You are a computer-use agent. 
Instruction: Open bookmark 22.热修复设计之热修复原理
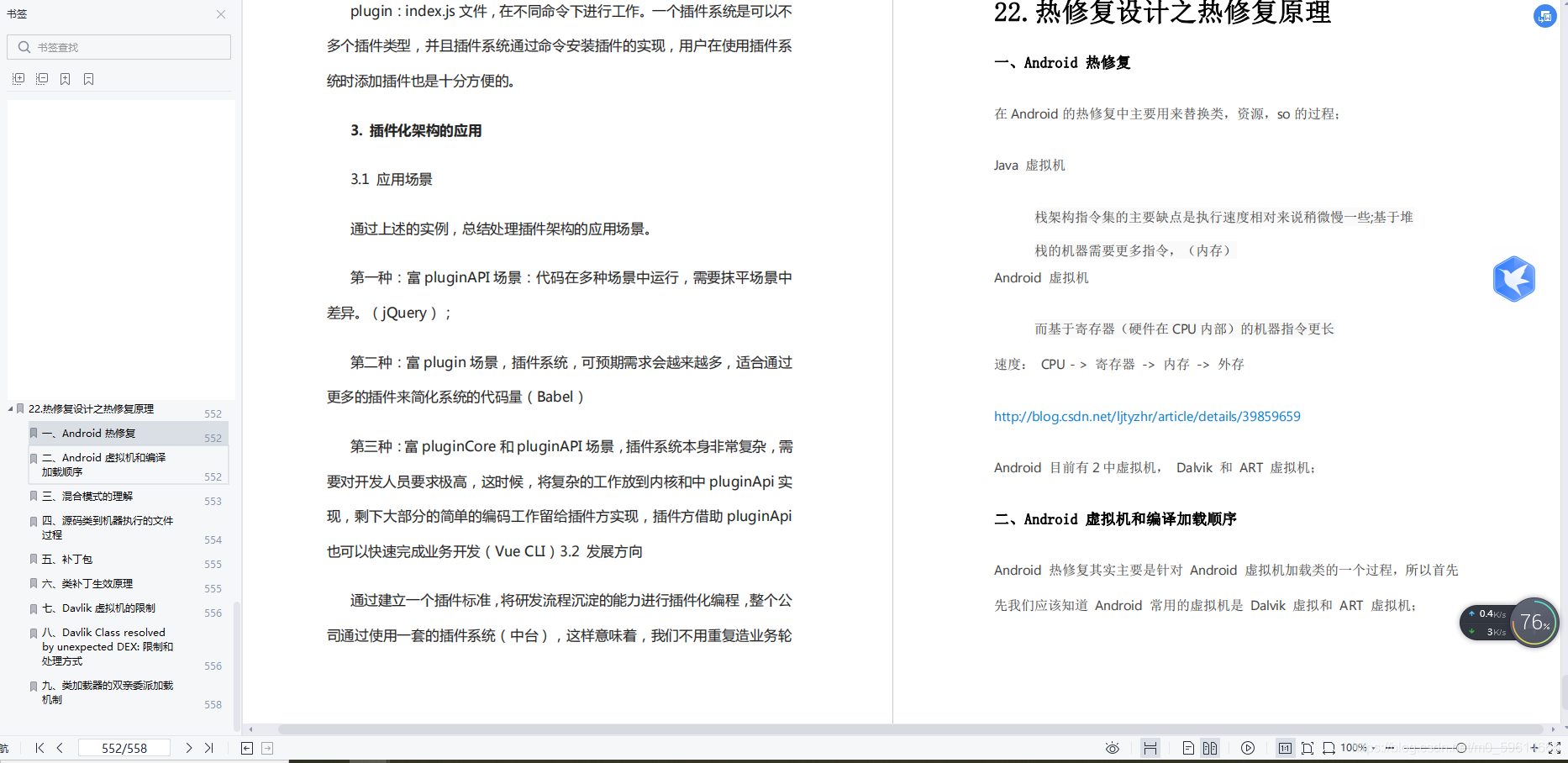[91, 409]
